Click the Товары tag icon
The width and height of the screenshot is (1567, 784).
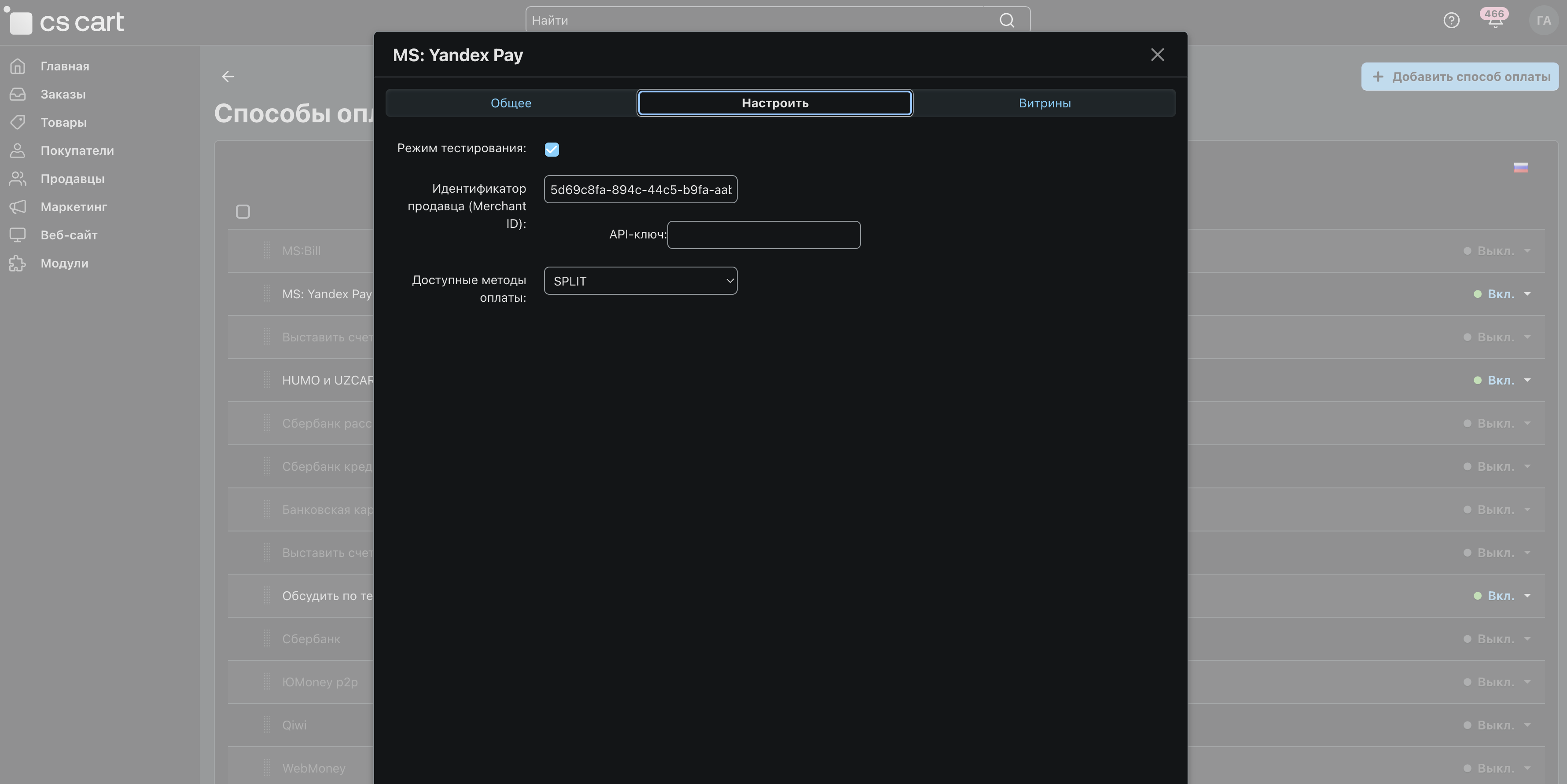coord(18,122)
